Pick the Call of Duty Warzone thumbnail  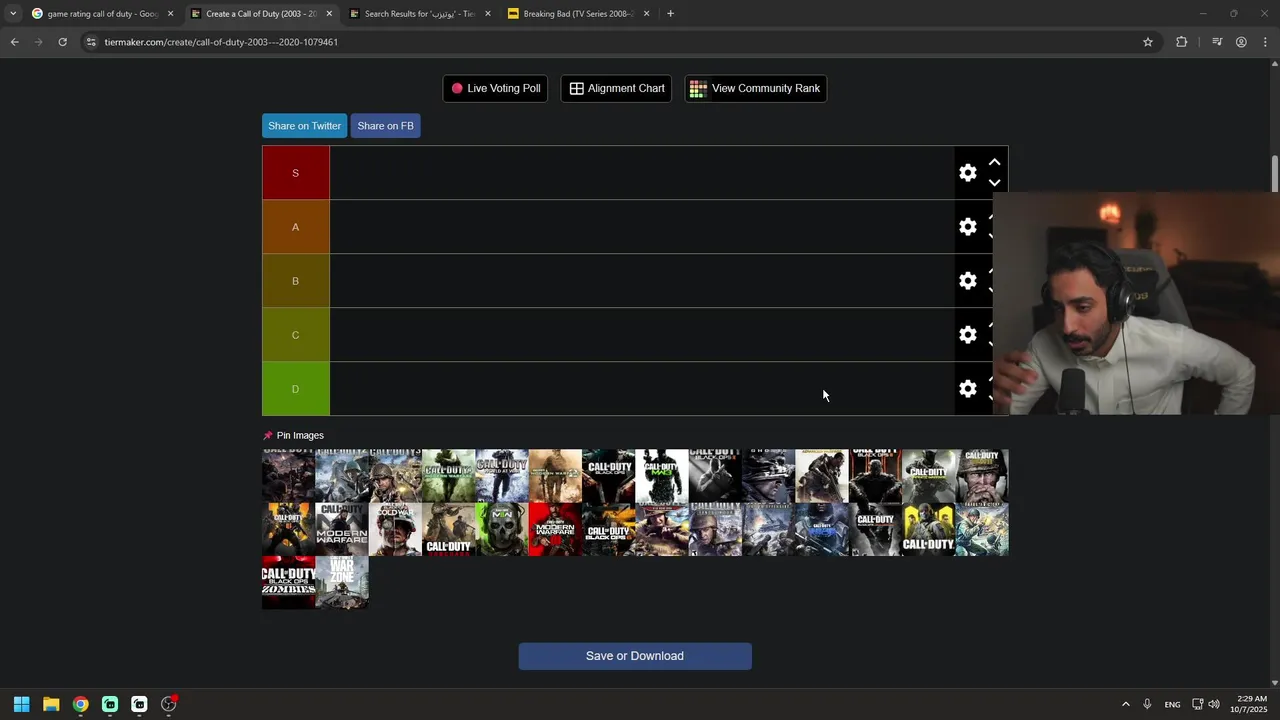pos(342,582)
